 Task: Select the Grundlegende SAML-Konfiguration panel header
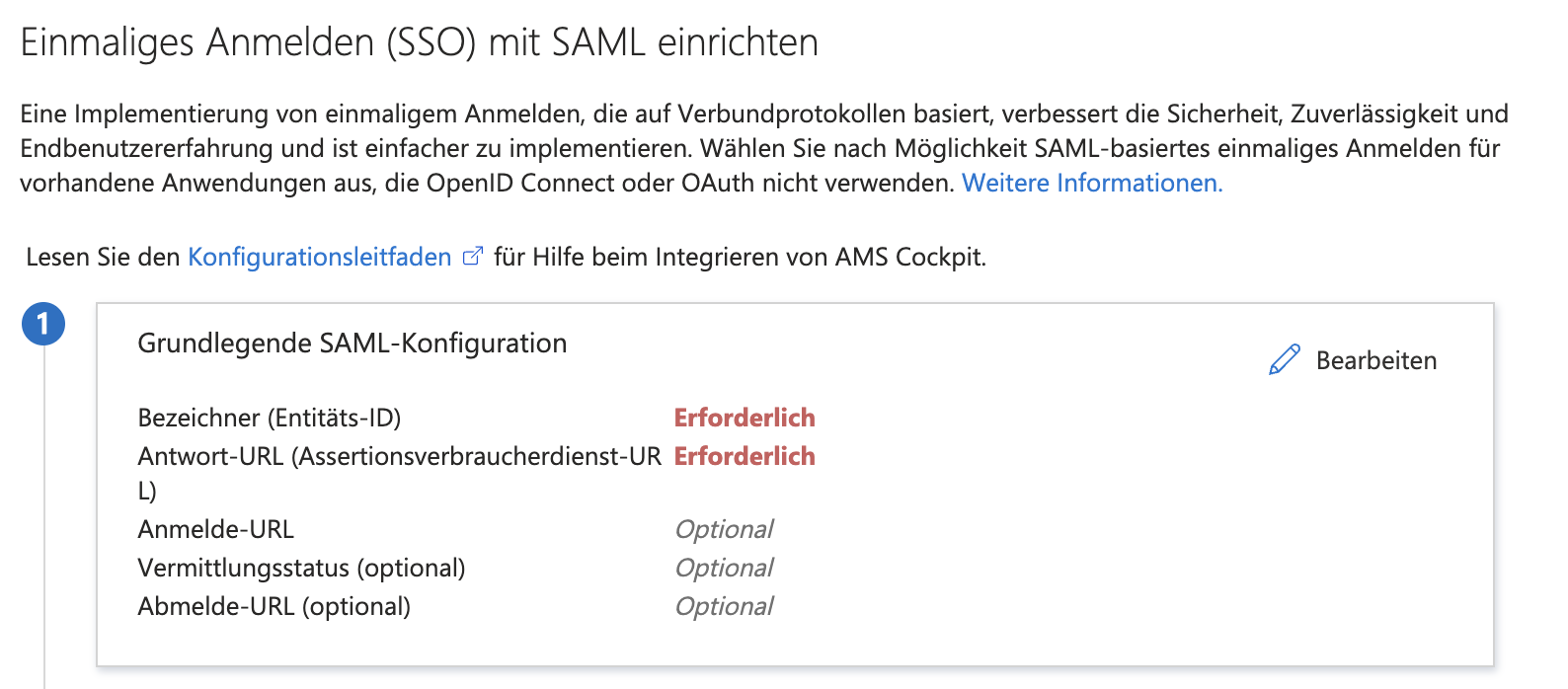pos(352,343)
